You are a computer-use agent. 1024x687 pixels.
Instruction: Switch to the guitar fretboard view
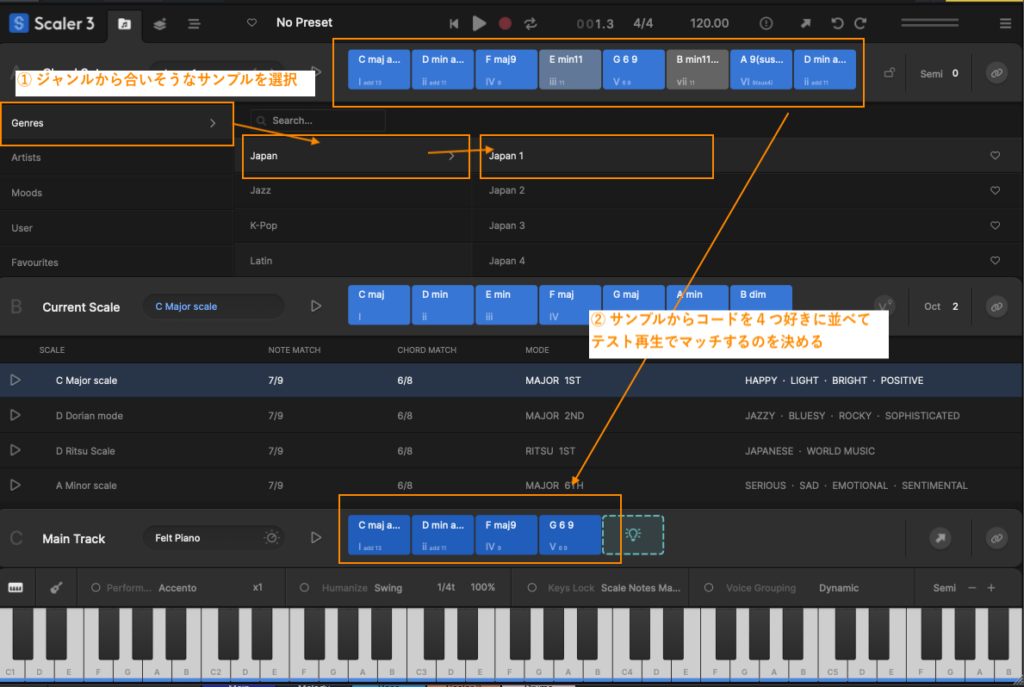click(57, 587)
